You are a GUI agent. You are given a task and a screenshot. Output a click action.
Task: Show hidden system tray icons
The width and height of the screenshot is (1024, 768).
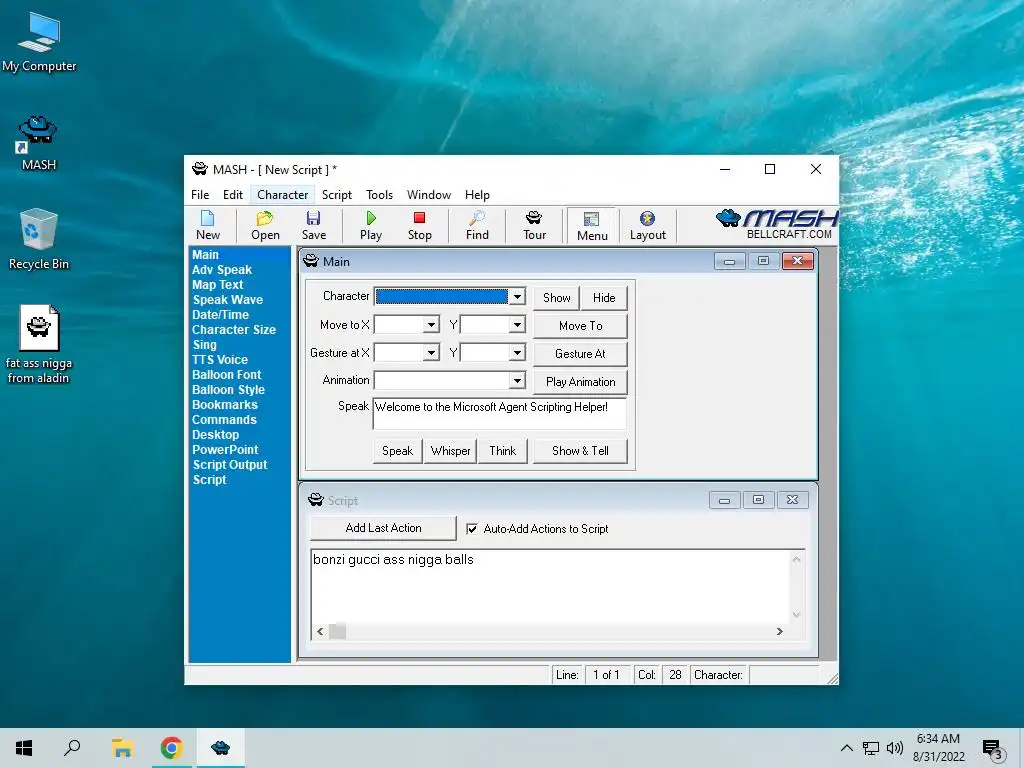point(846,748)
